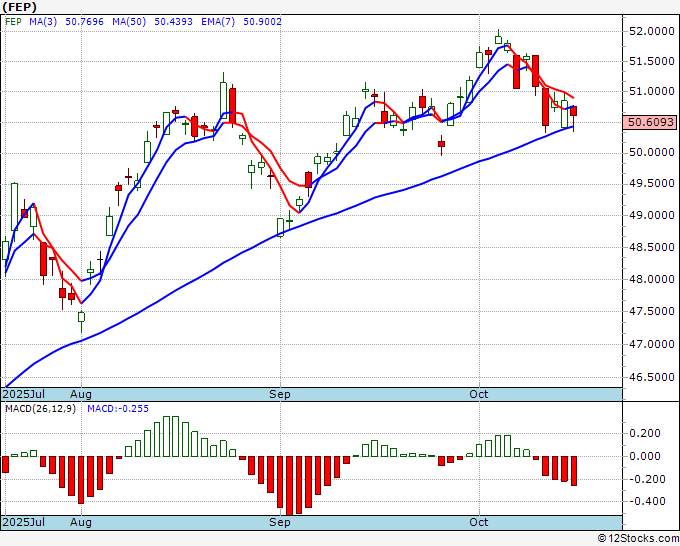Click 2025Jul on the price chart axis

pyautogui.click(x=23, y=394)
